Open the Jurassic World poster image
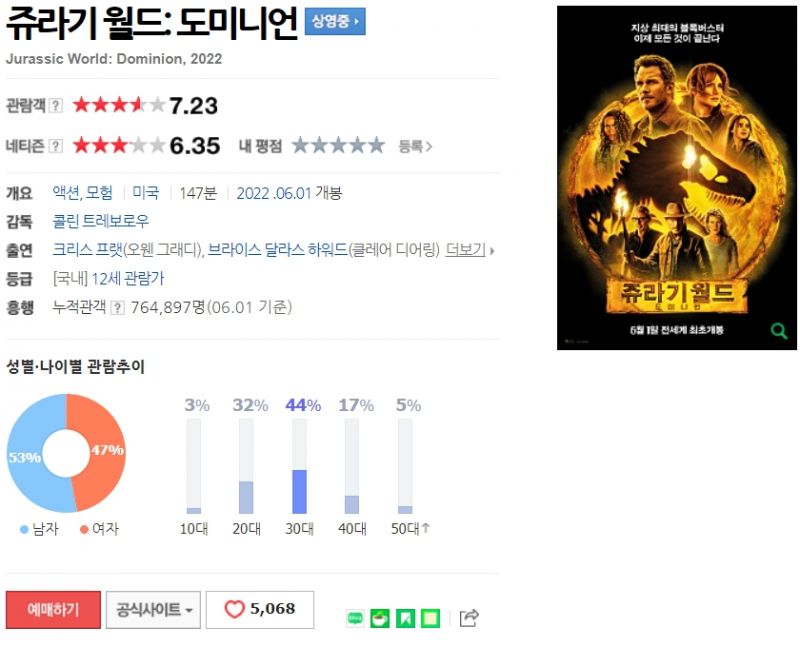 point(677,178)
